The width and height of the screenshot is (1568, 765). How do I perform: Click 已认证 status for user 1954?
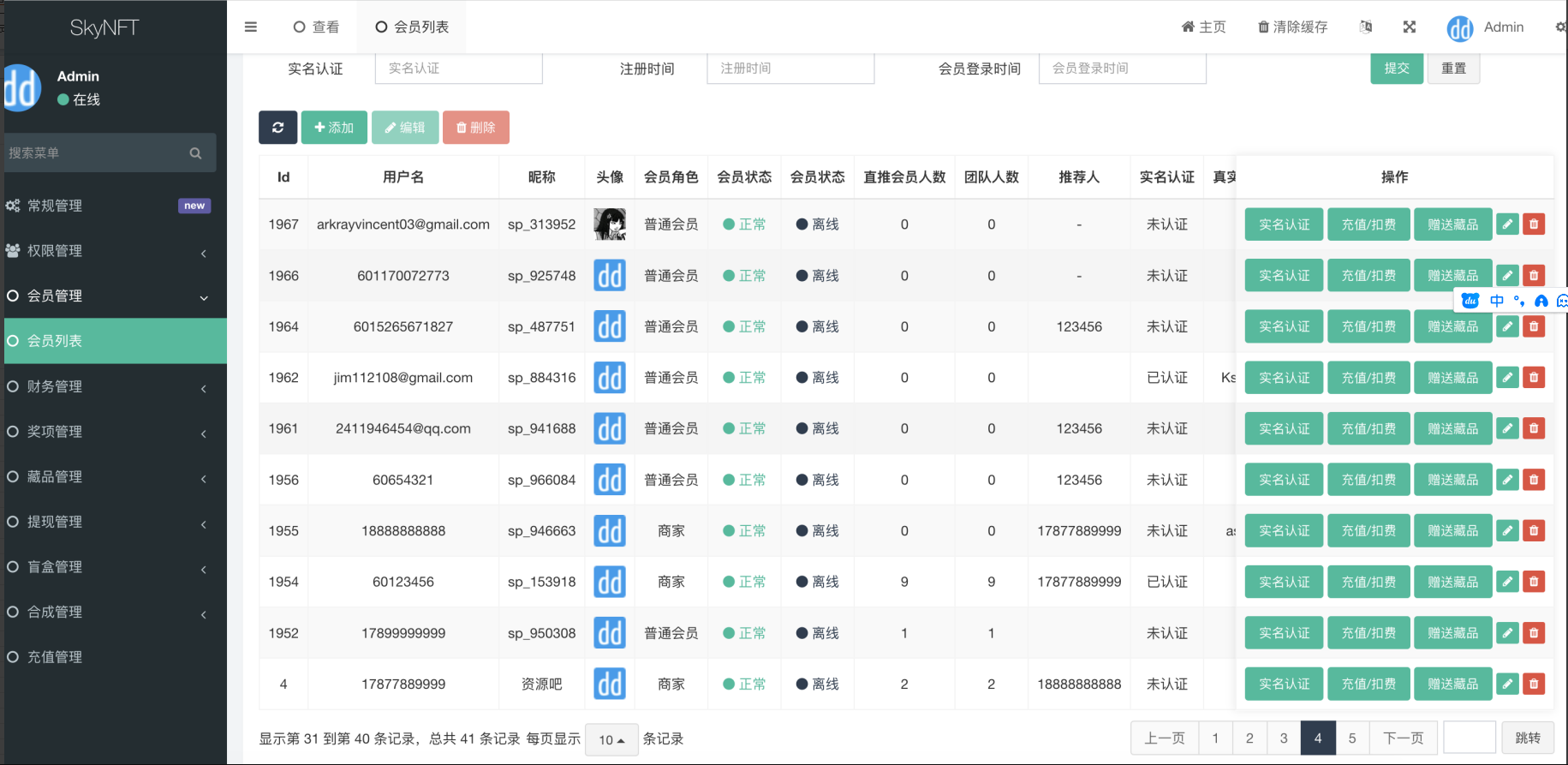coord(1167,583)
